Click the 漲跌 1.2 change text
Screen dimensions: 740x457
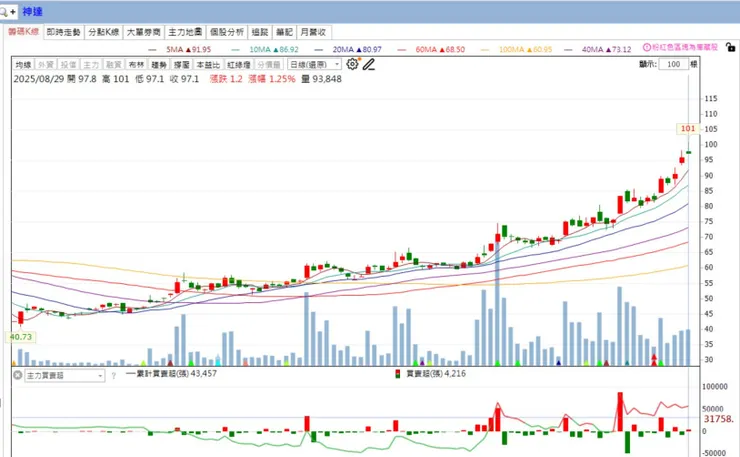click(226, 79)
